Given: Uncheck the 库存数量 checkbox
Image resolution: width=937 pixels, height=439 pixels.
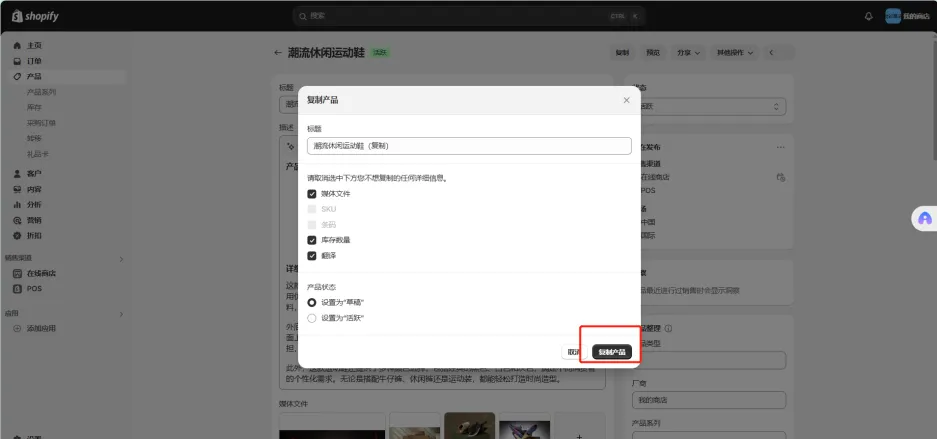Looking at the screenshot, I should [x=312, y=240].
